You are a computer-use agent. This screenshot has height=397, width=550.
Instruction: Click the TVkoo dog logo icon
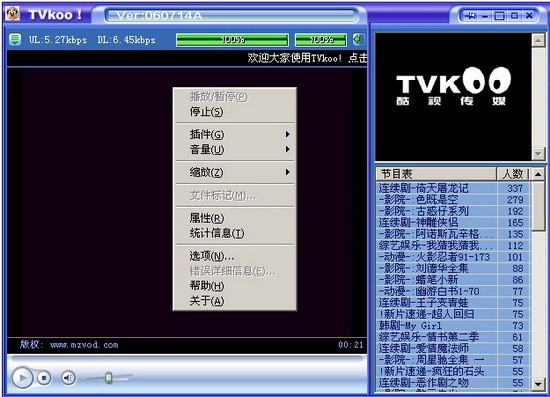click(x=13, y=14)
